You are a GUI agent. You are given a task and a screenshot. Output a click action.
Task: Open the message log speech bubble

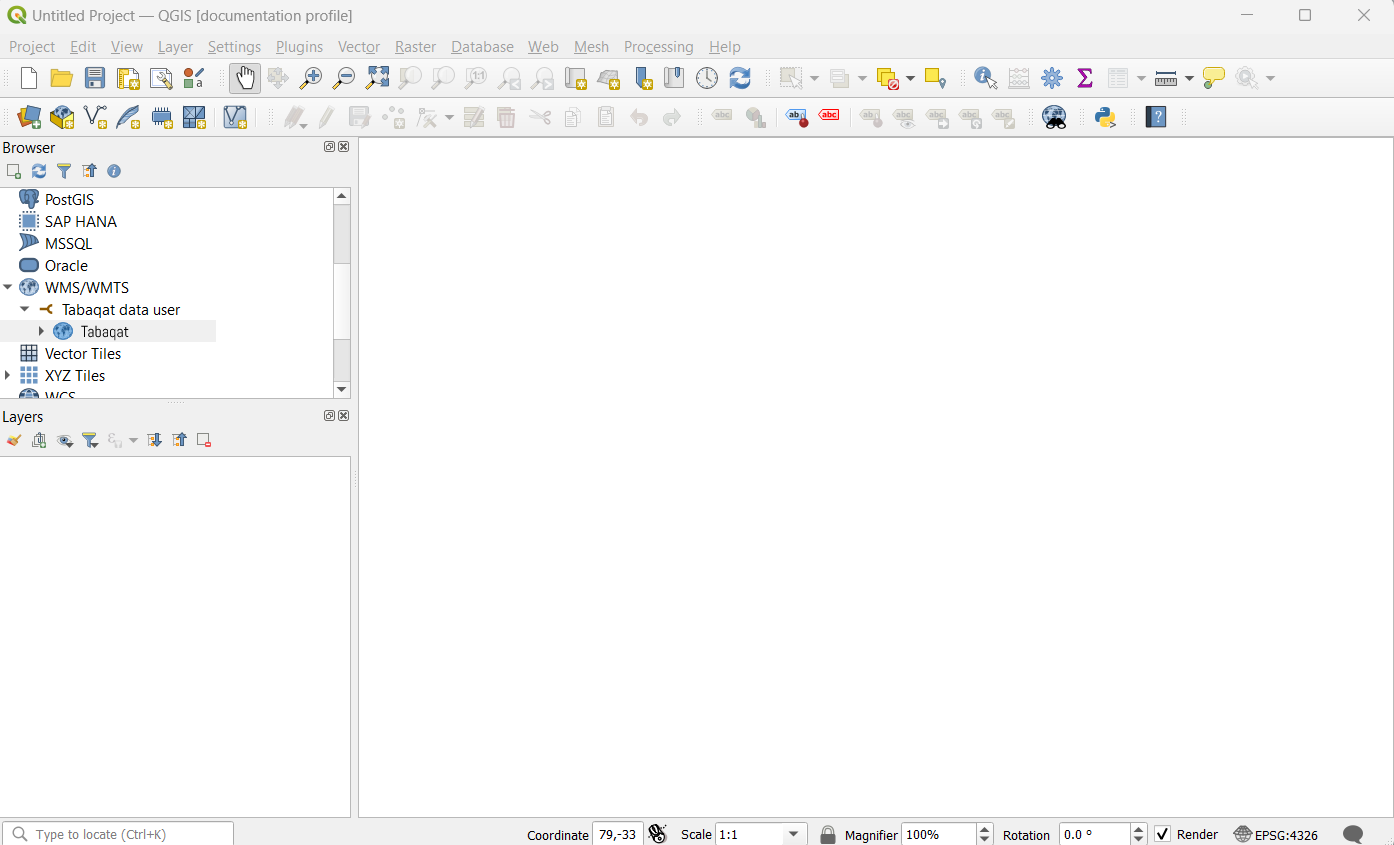[1353, 834]
